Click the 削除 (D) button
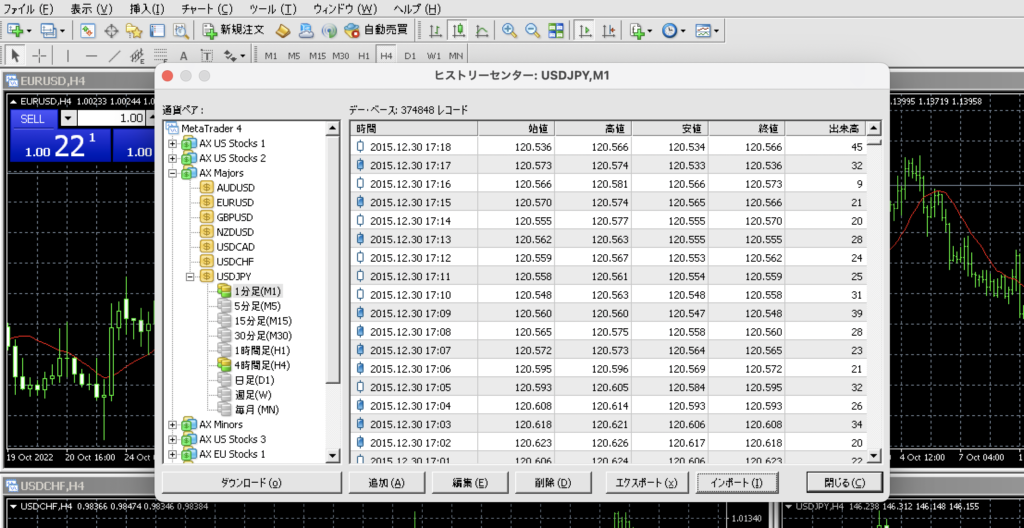 pyautogui.click(x=552, y=483)
